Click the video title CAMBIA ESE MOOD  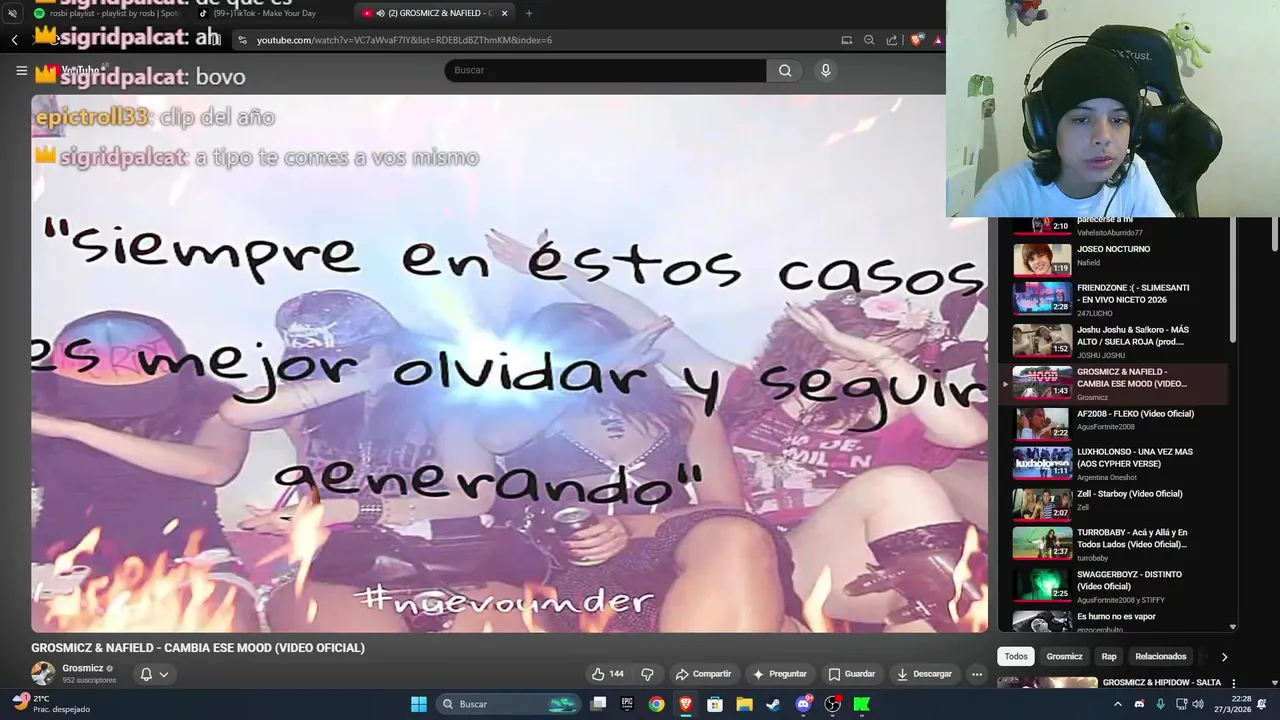coord(198,648)
